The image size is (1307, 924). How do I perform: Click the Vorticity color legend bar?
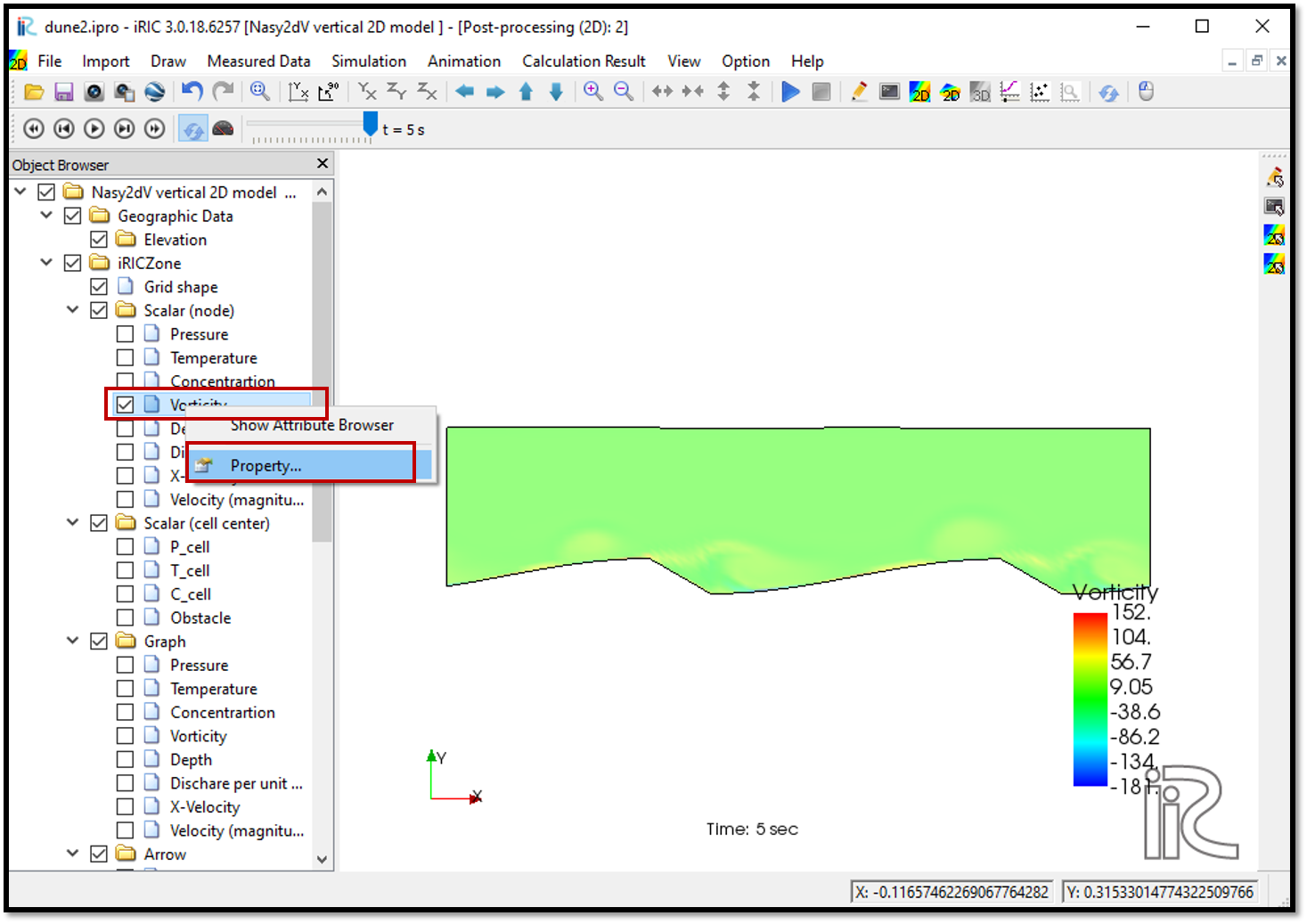[1090, 699]
